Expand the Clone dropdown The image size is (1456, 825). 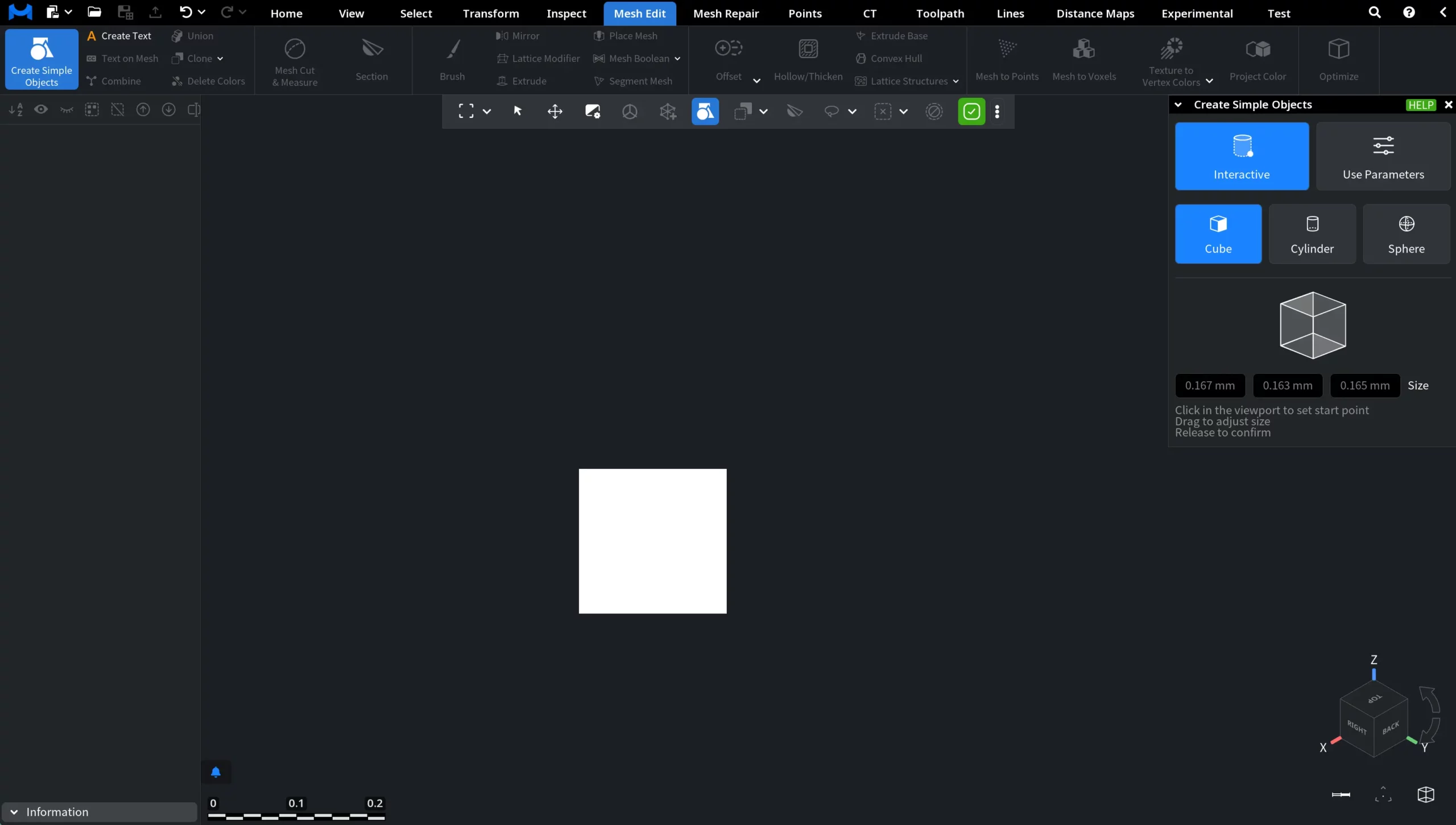[221, 59]
